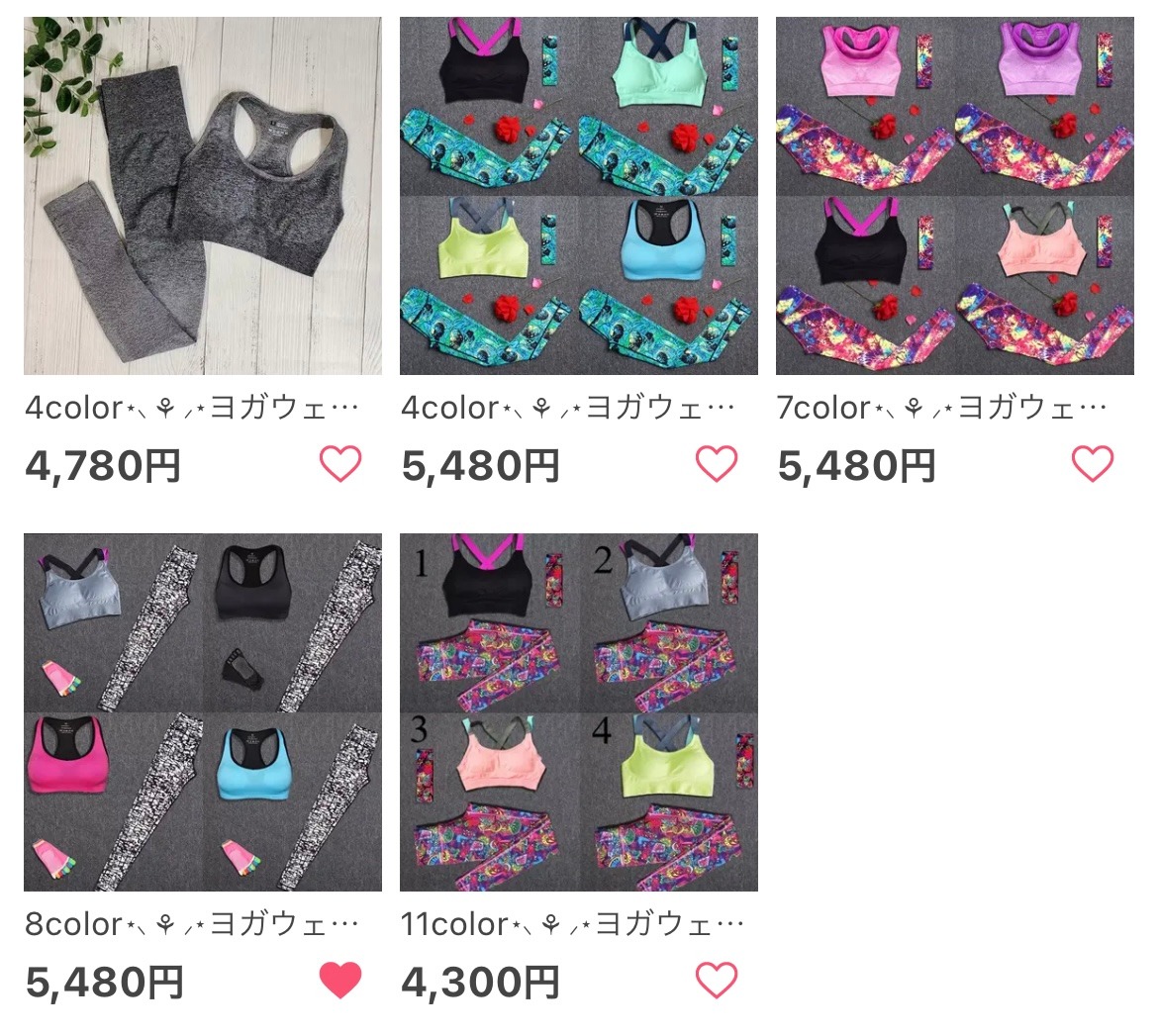
Task: Select the 4,300円 price label
Action: [480, 983]
